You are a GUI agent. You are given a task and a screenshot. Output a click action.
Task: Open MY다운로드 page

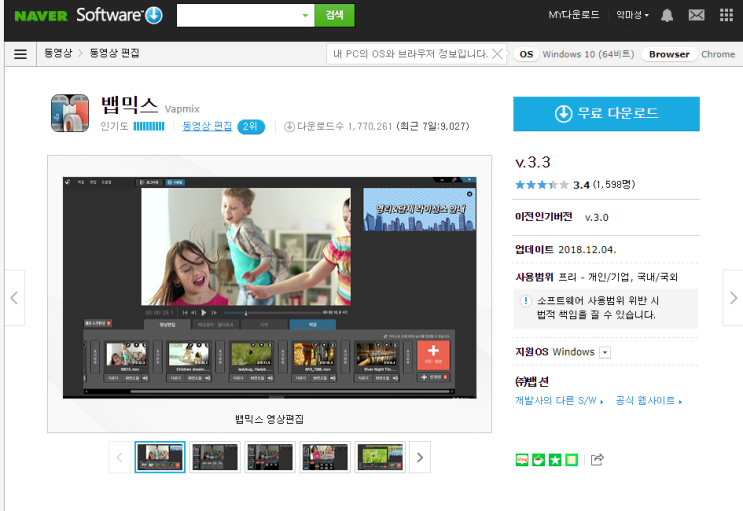point(573,15)
